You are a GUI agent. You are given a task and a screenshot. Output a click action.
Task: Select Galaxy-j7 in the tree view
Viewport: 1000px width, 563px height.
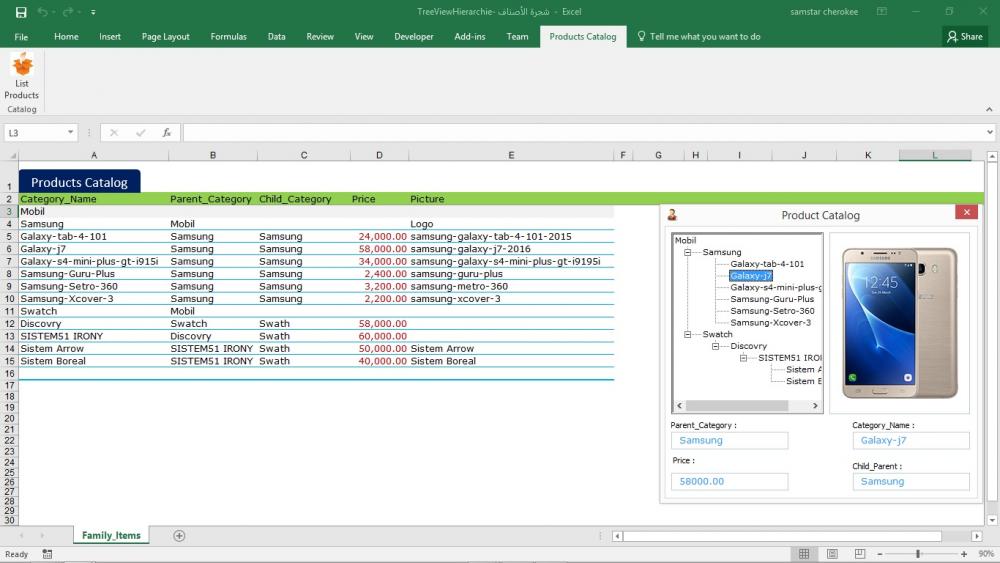click(x=751, y=275)
